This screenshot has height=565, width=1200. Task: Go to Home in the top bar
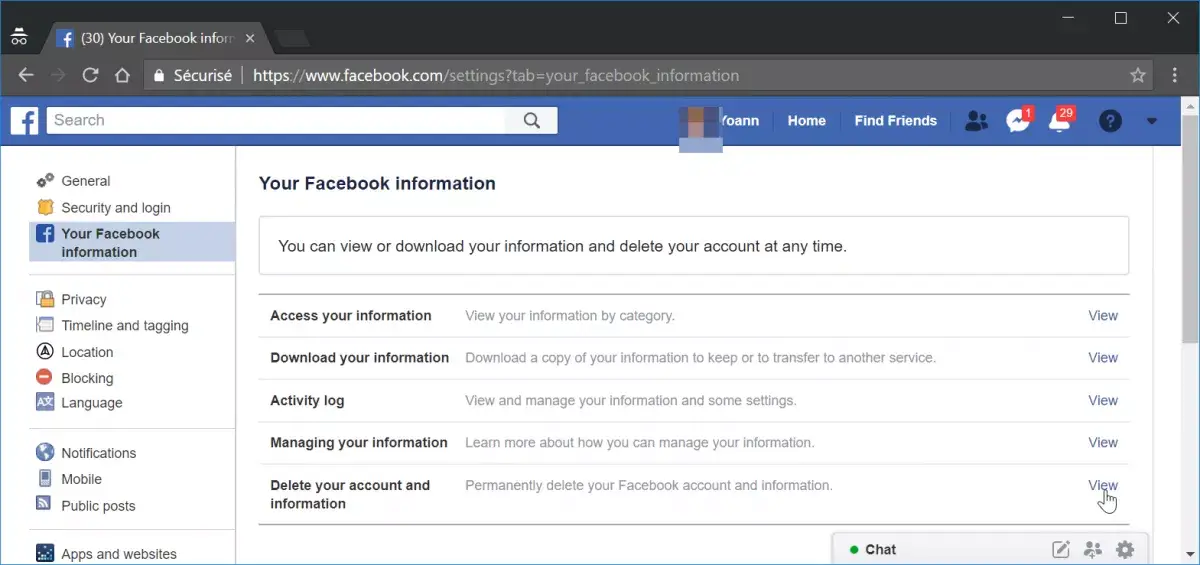pos(806,121)
